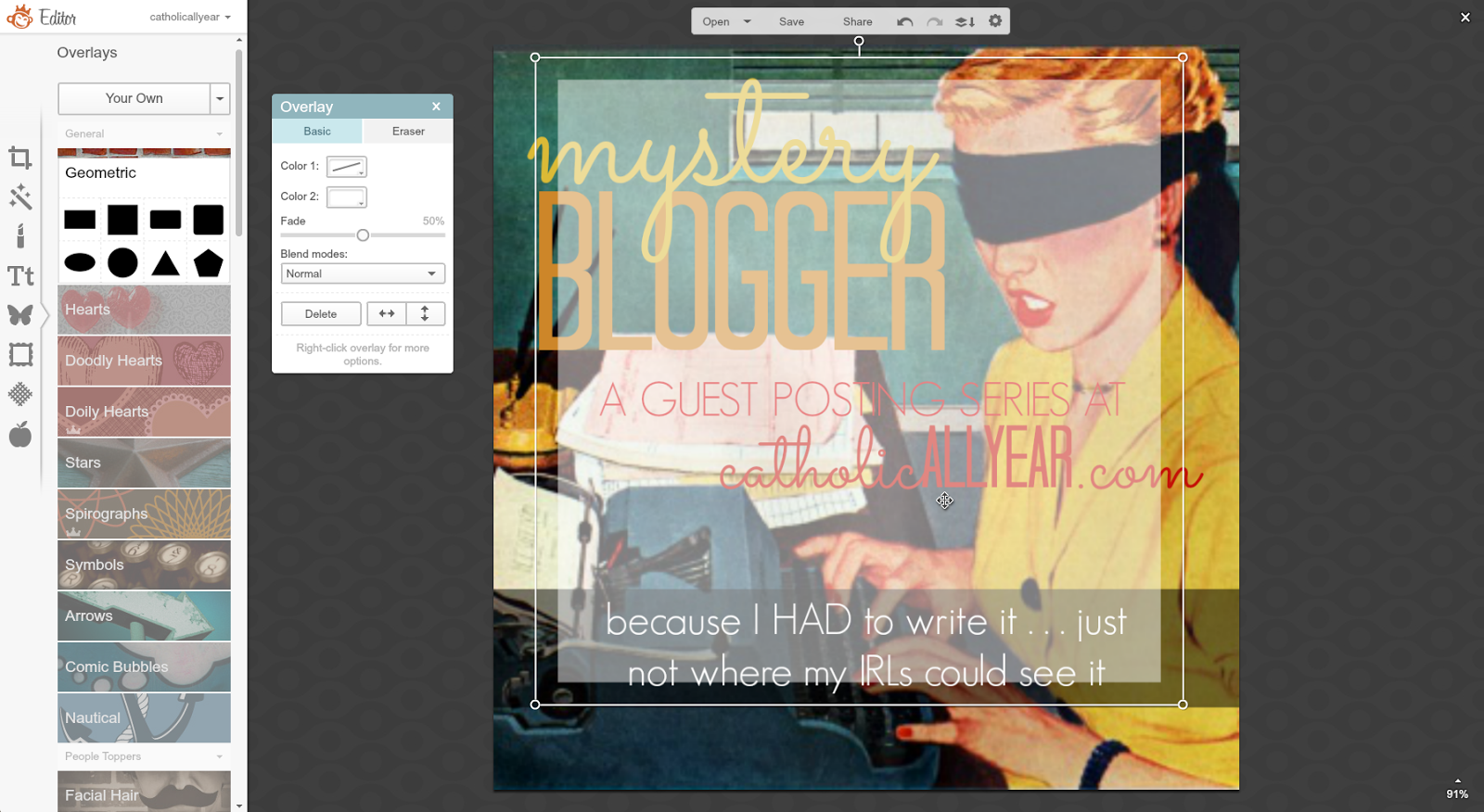Expand the Open button dropdown arrow
This screenshot has height=812, width=1484.
[x=747, y=21]
